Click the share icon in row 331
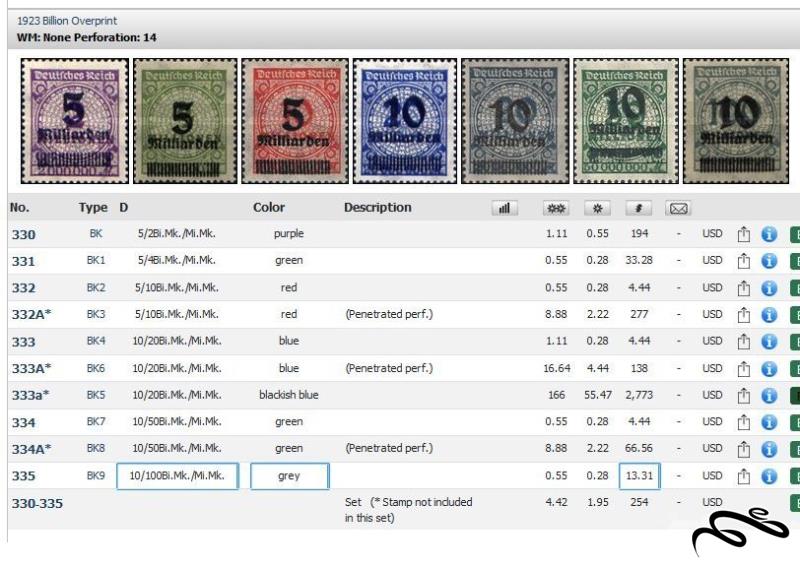The height and width of the screenshot is (567, 800). 744,261
